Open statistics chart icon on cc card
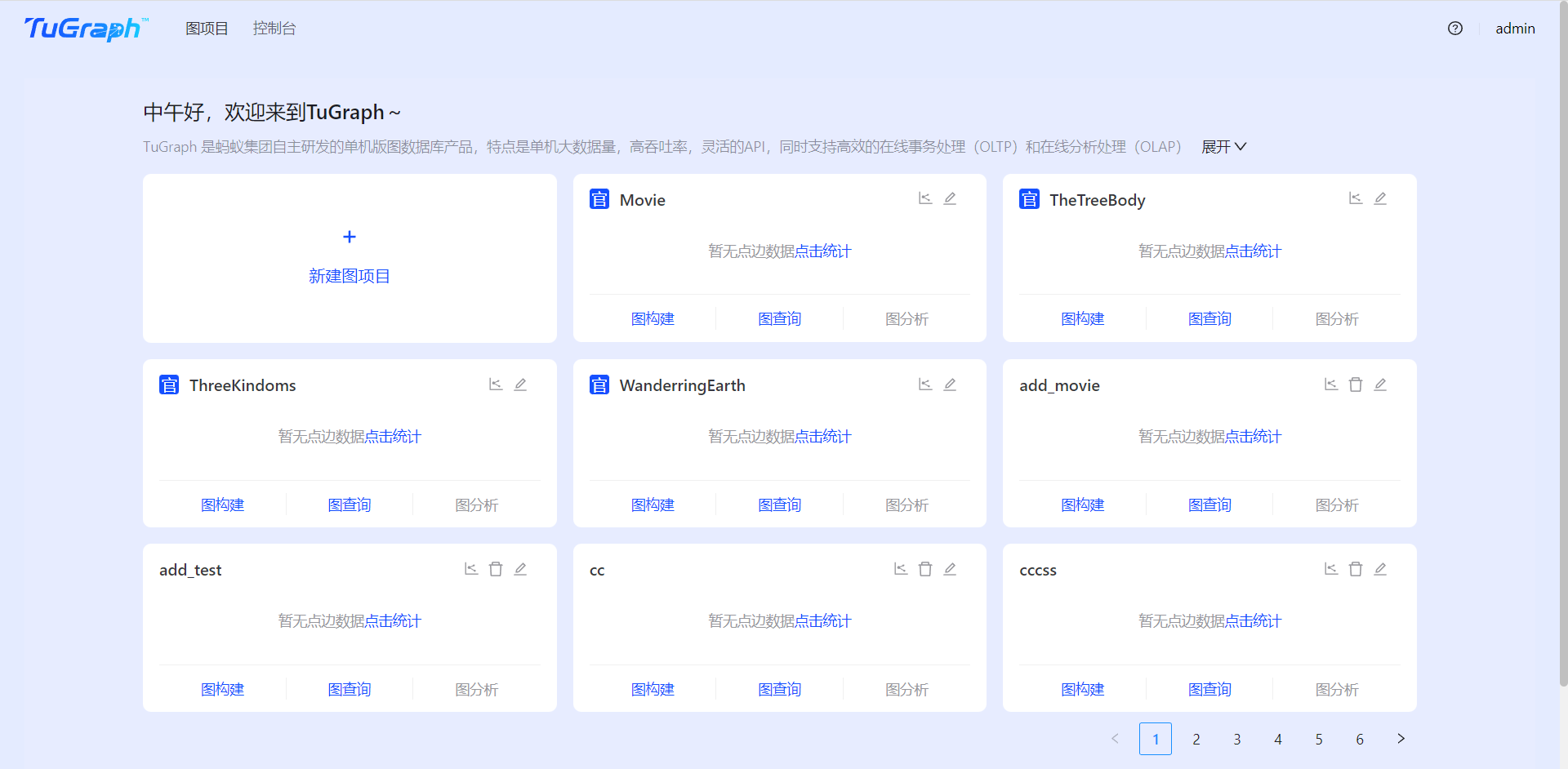 click(901, 569)
